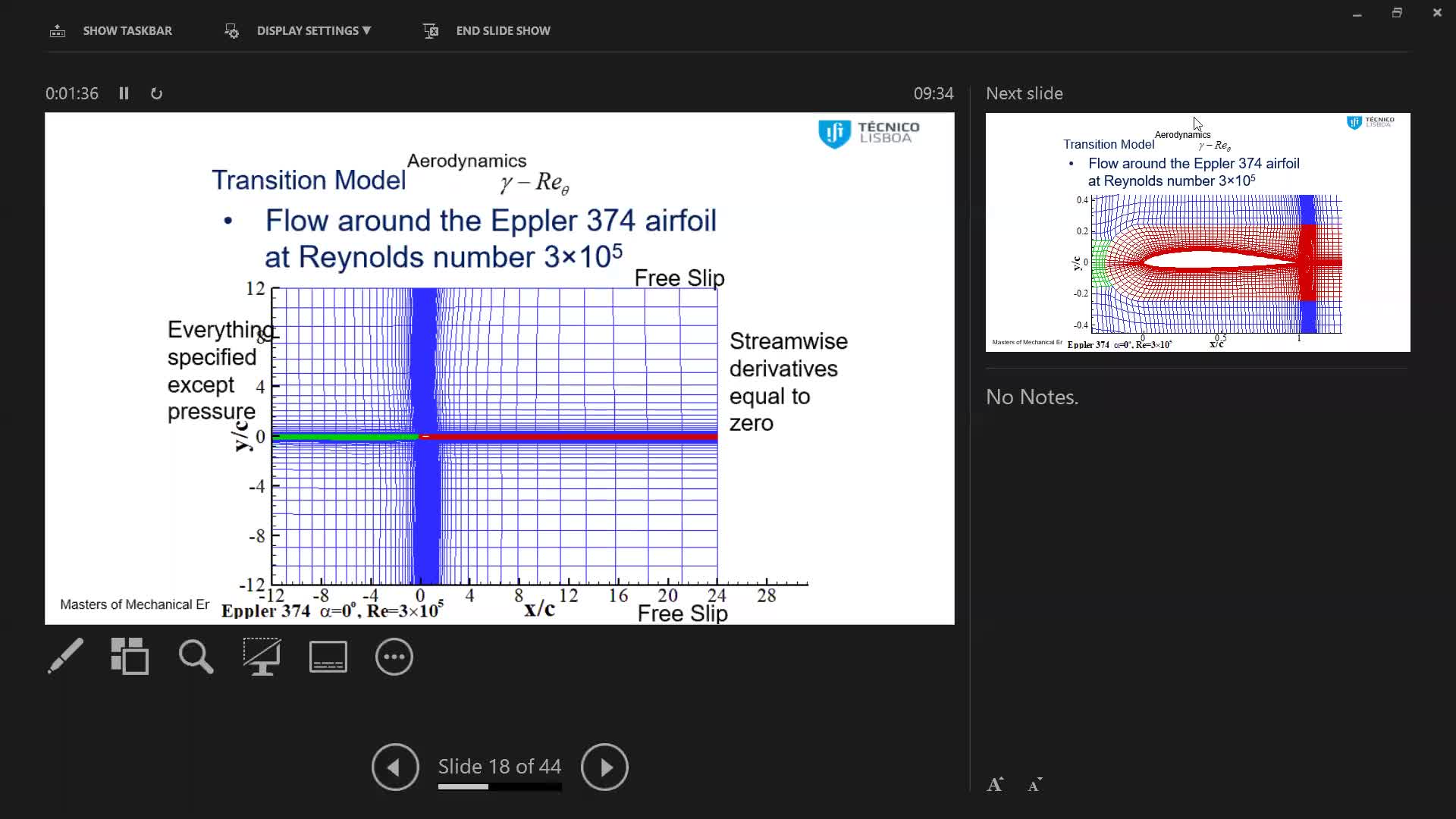Decrease notes text size
This screenshot has height=819, width=1456.
point(1035,785)
